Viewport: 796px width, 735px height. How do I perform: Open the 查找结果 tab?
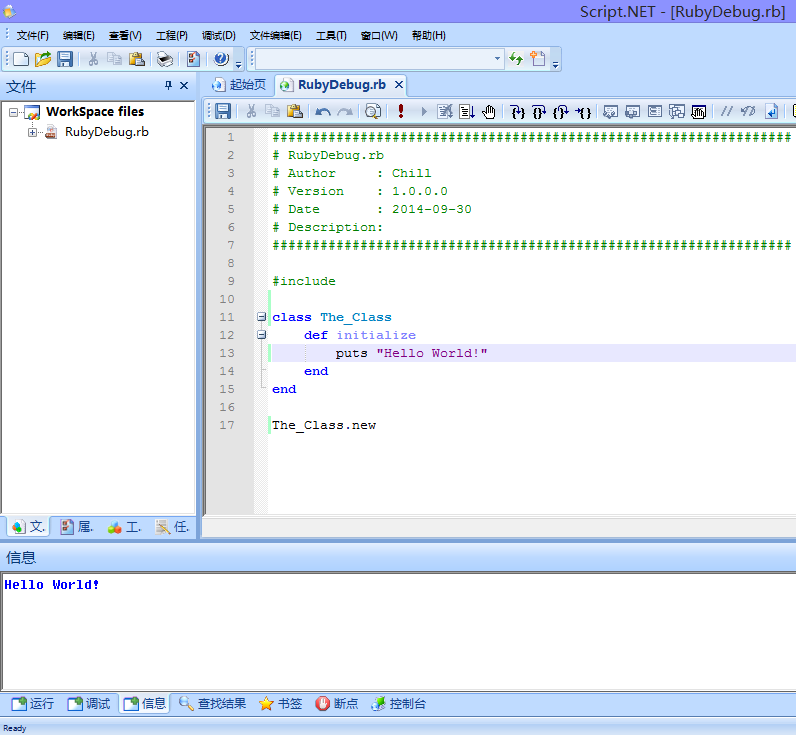213,704
